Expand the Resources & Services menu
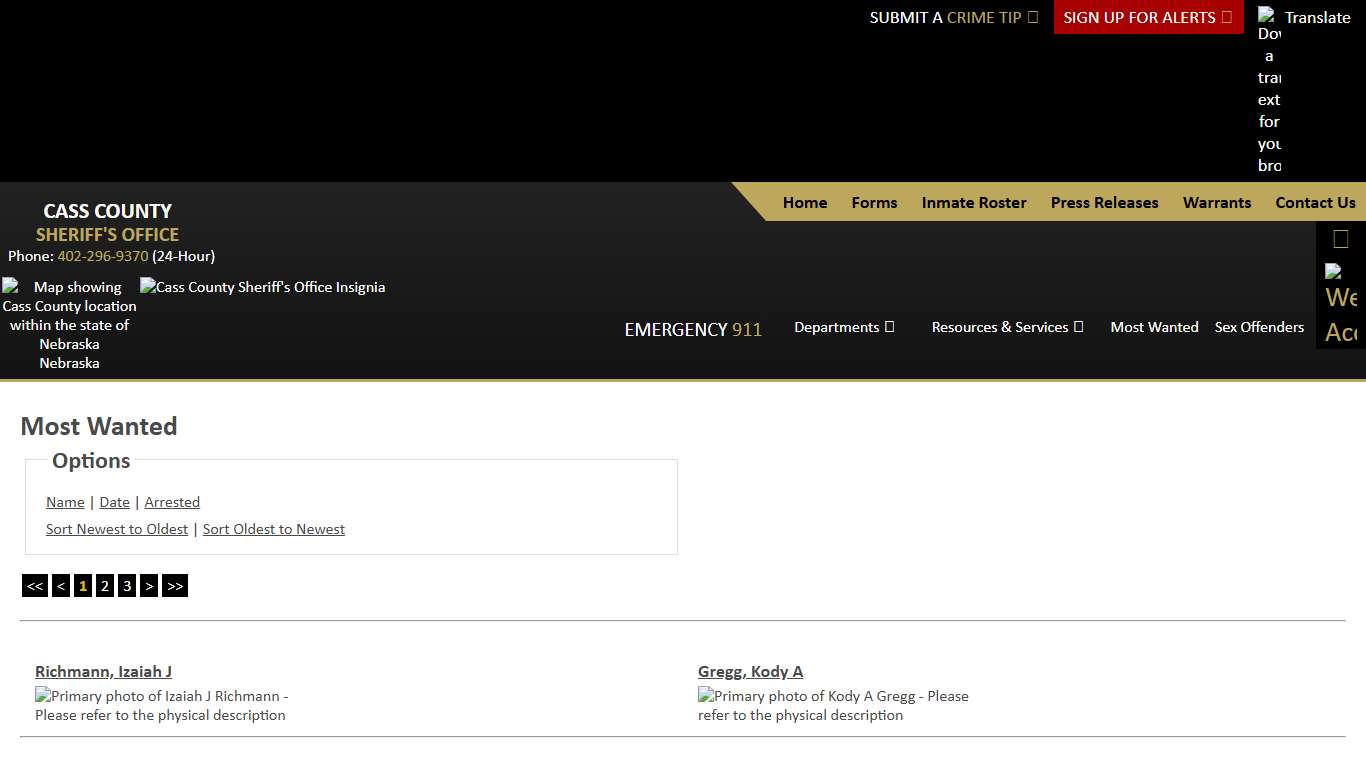Image resolution: width=1366 pixels, height=768 pixels. 1007,327
